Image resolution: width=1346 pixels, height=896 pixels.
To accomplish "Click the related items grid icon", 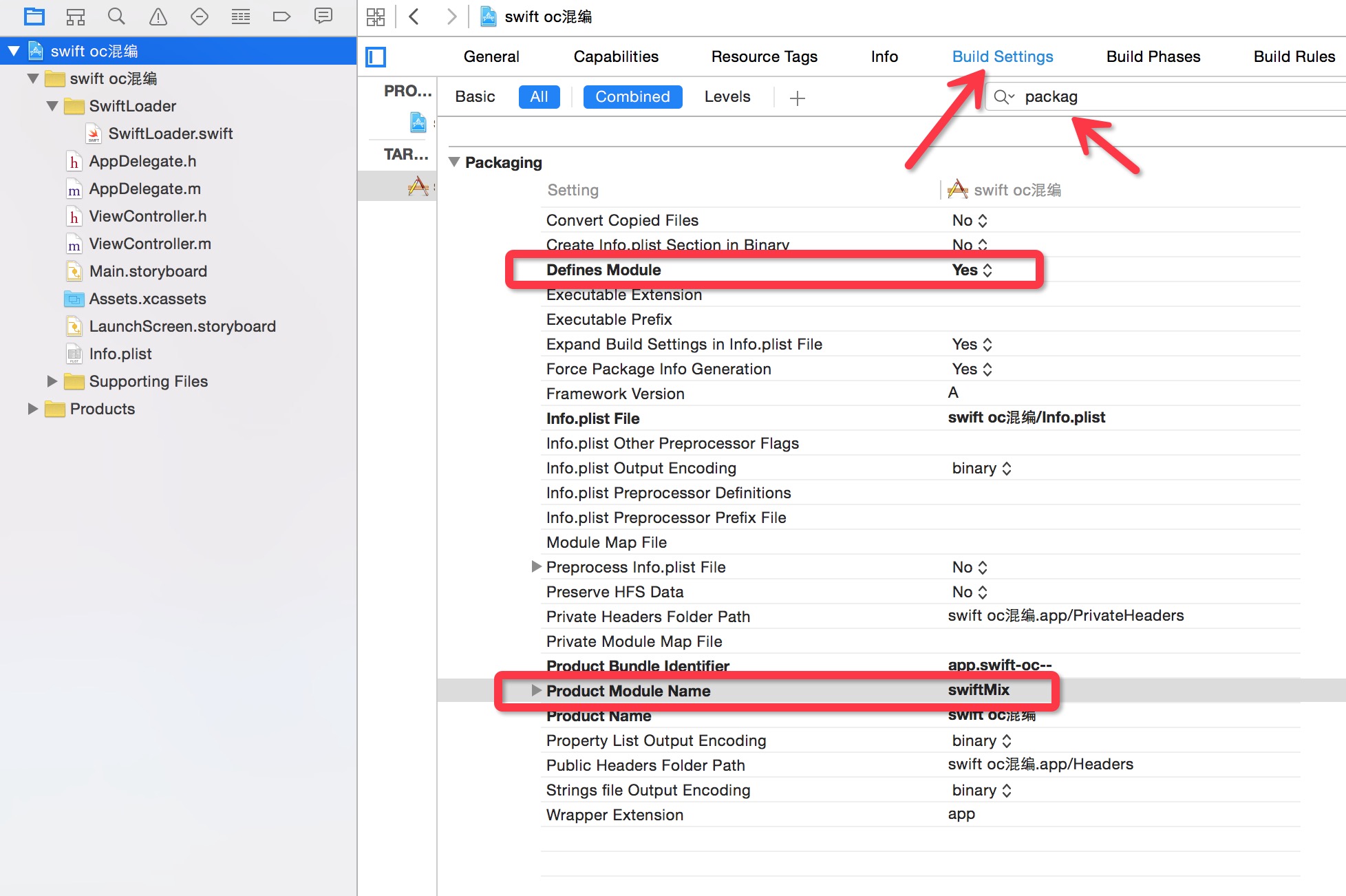I will [376, 17].
